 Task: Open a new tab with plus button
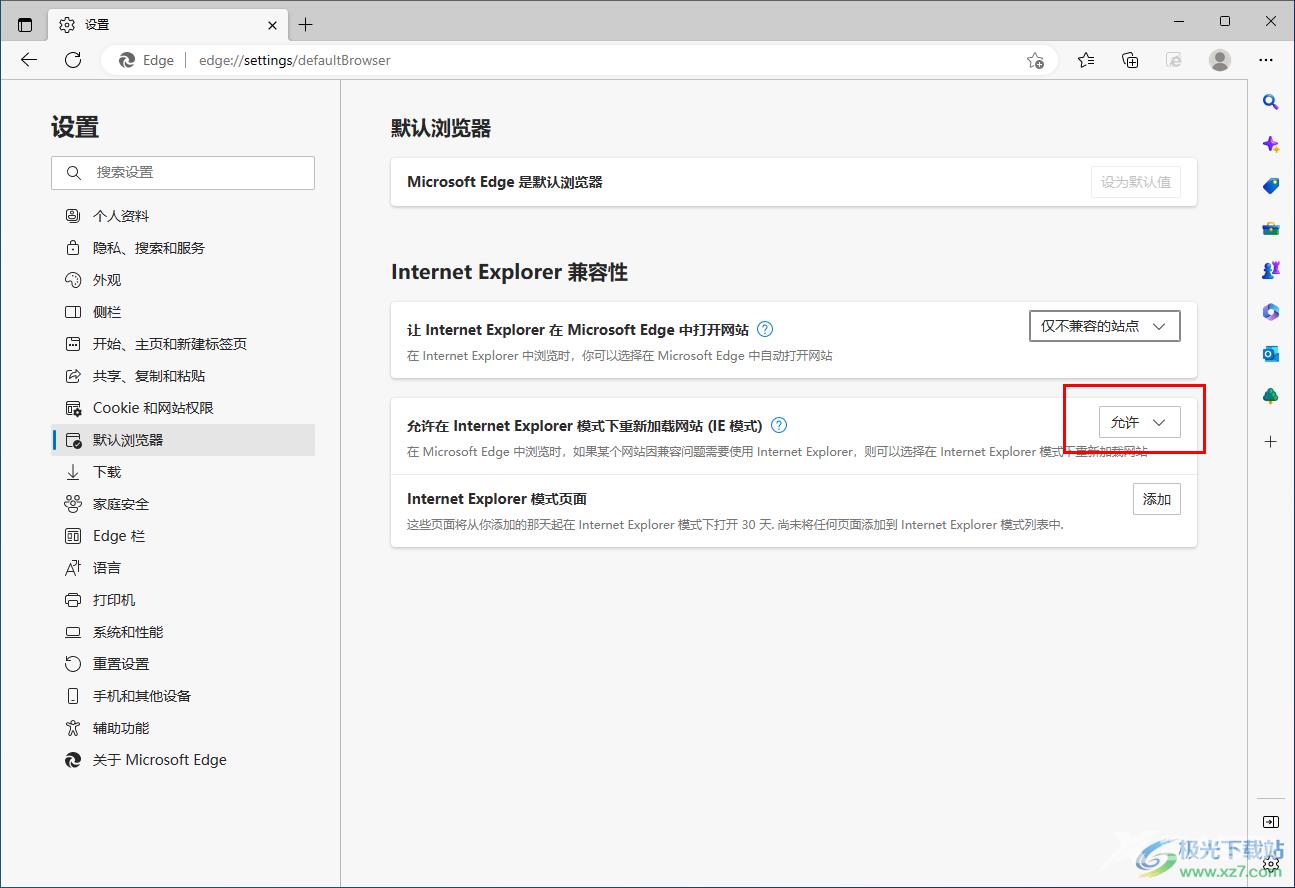tap(306, 24)
